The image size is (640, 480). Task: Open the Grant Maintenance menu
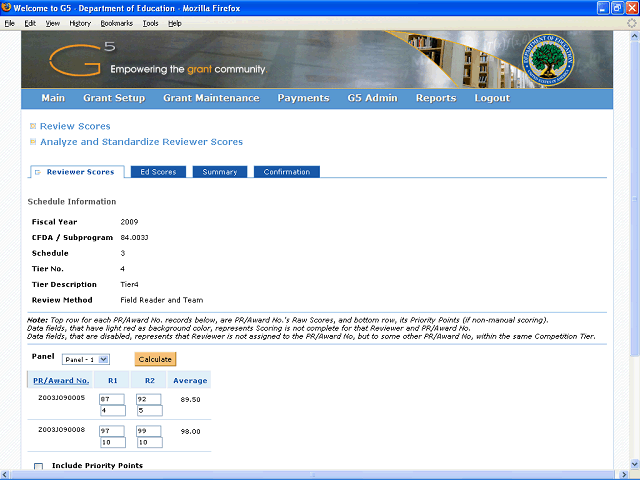[x=211, y=98]
